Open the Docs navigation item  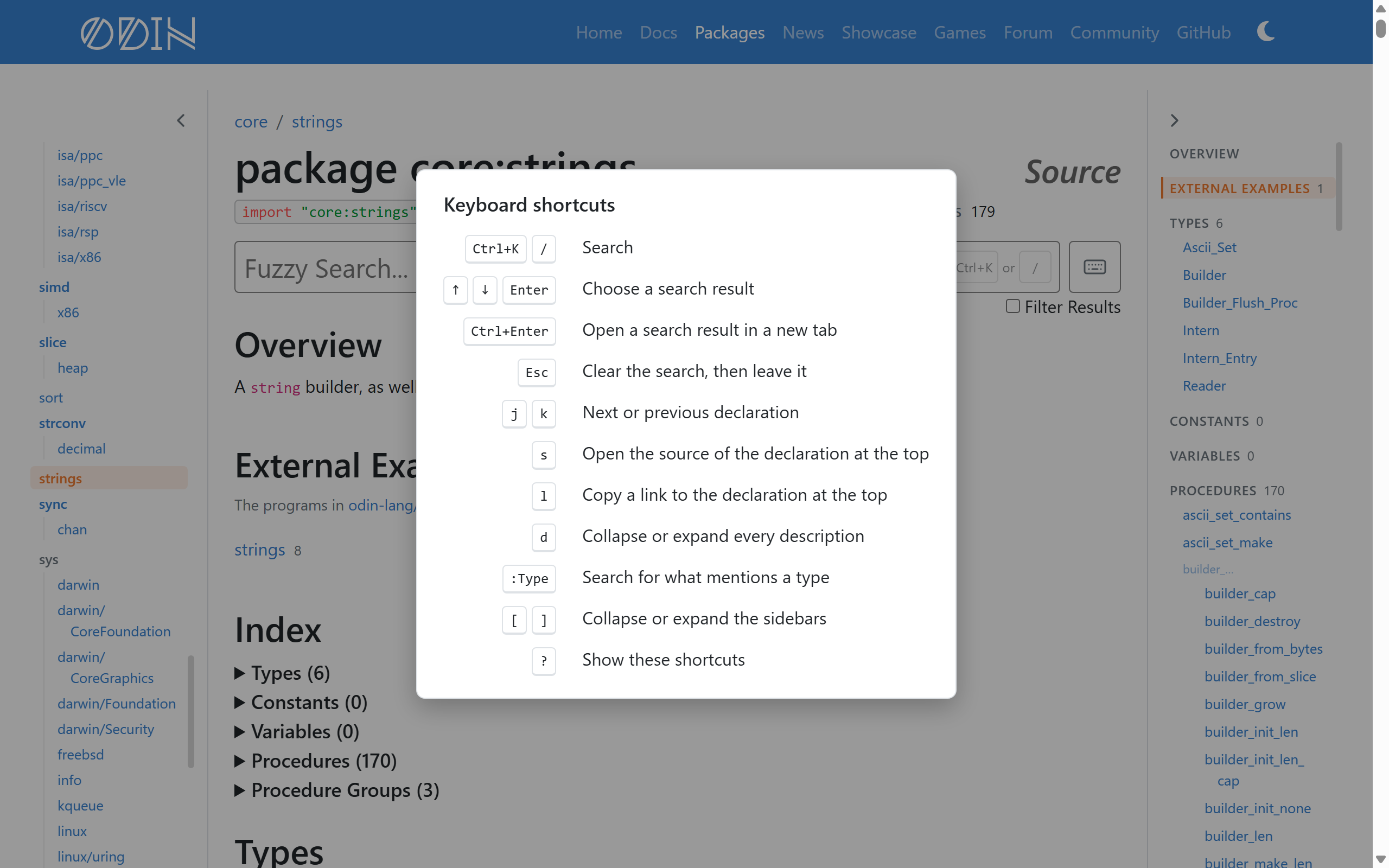pyautogui.click(x=658, y=32)
